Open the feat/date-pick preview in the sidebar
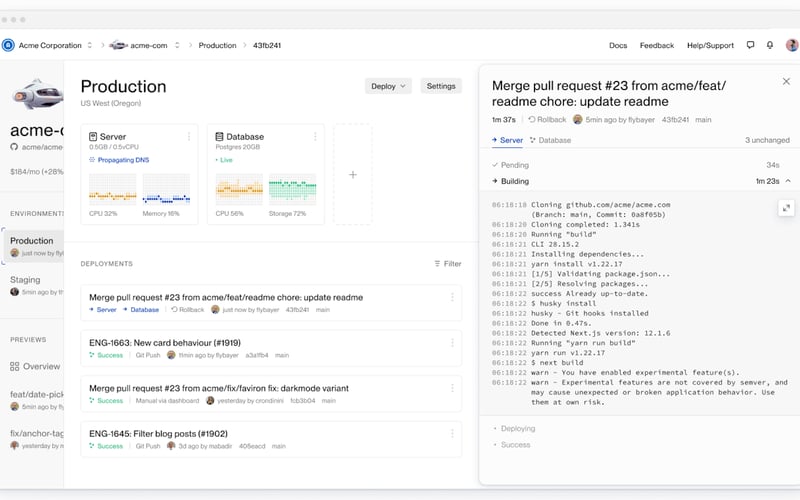The width and height of the screenshot is (800, 500). (36, 400)
